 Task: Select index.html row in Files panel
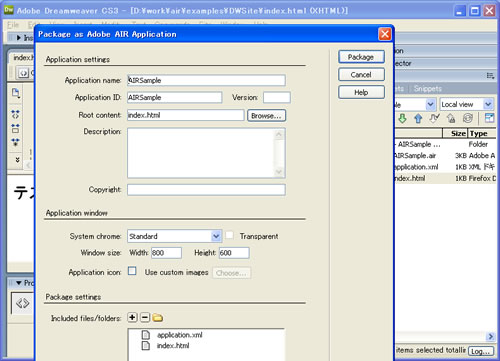coord(445,178)
